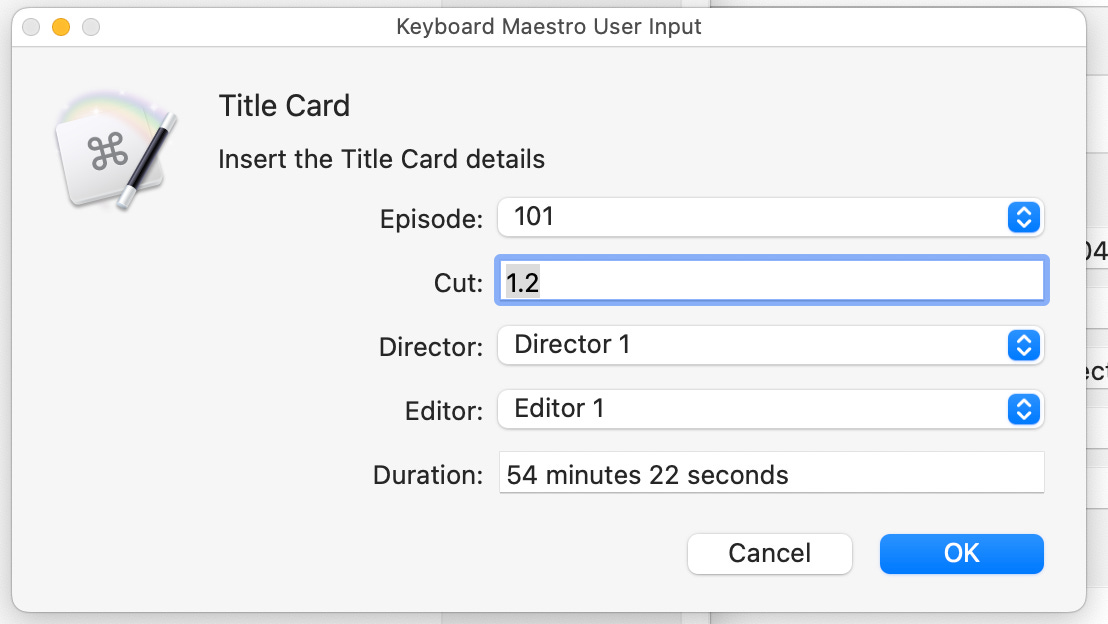Screen dimensions: 1108x624
Task: Select the Editor 1 combo box
Action: tap(770, 409)
